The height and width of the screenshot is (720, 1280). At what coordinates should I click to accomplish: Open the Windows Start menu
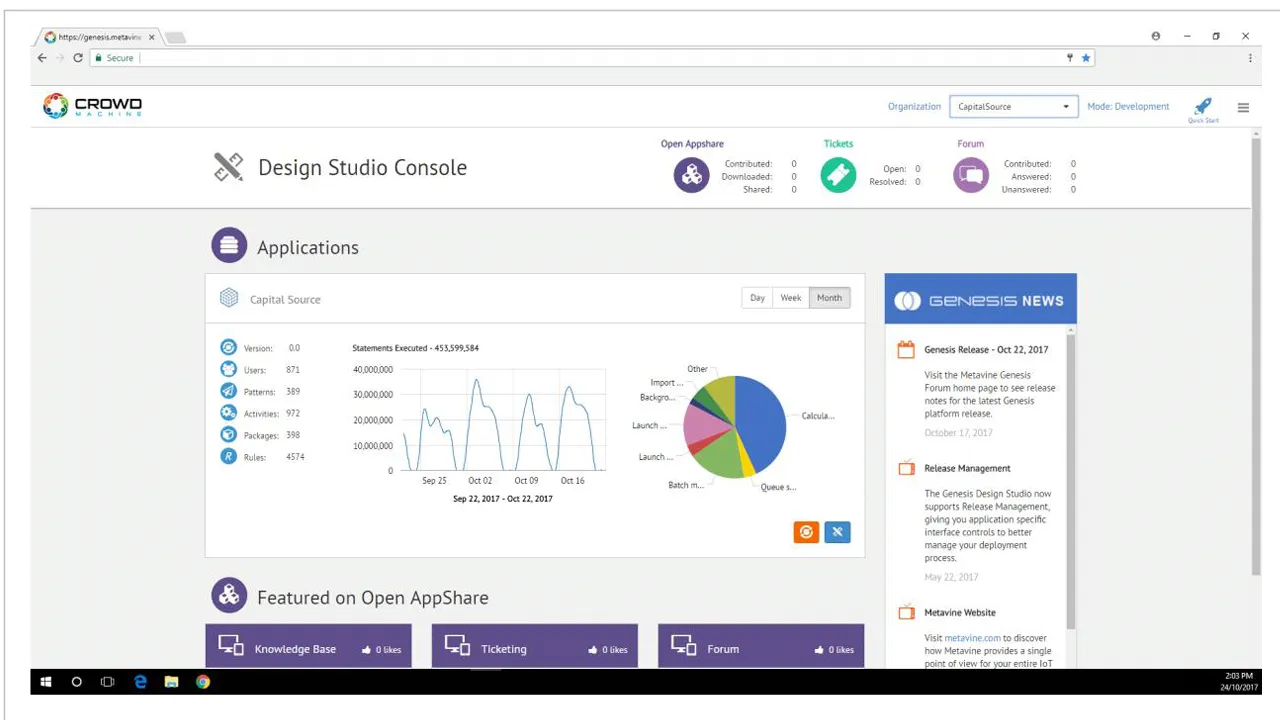(45, 682)
